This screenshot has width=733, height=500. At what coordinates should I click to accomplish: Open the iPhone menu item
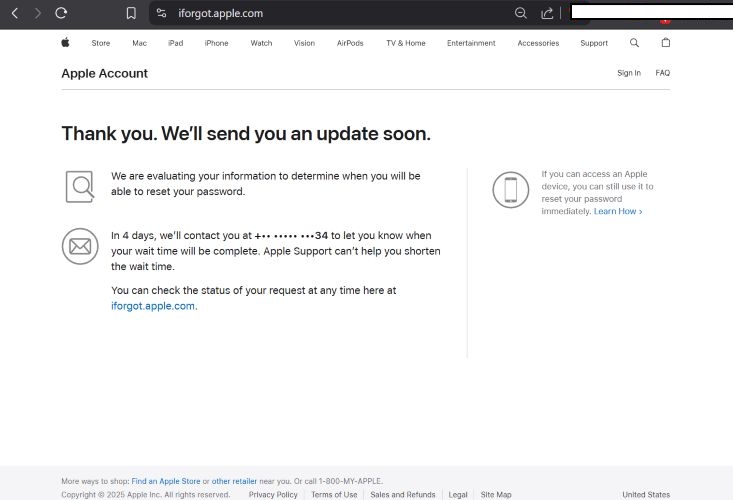click(x=216, y=43)
